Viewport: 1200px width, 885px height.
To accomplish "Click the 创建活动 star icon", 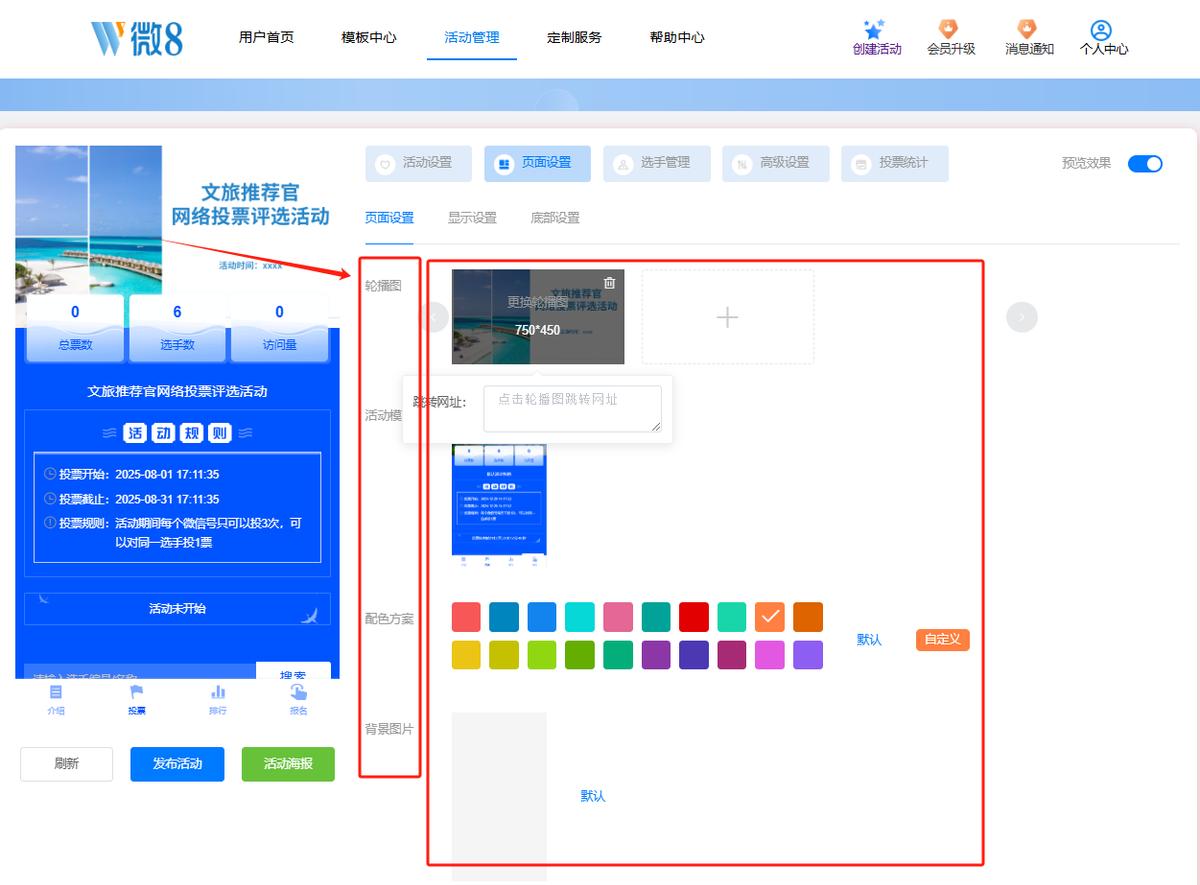I will (875, 29).
